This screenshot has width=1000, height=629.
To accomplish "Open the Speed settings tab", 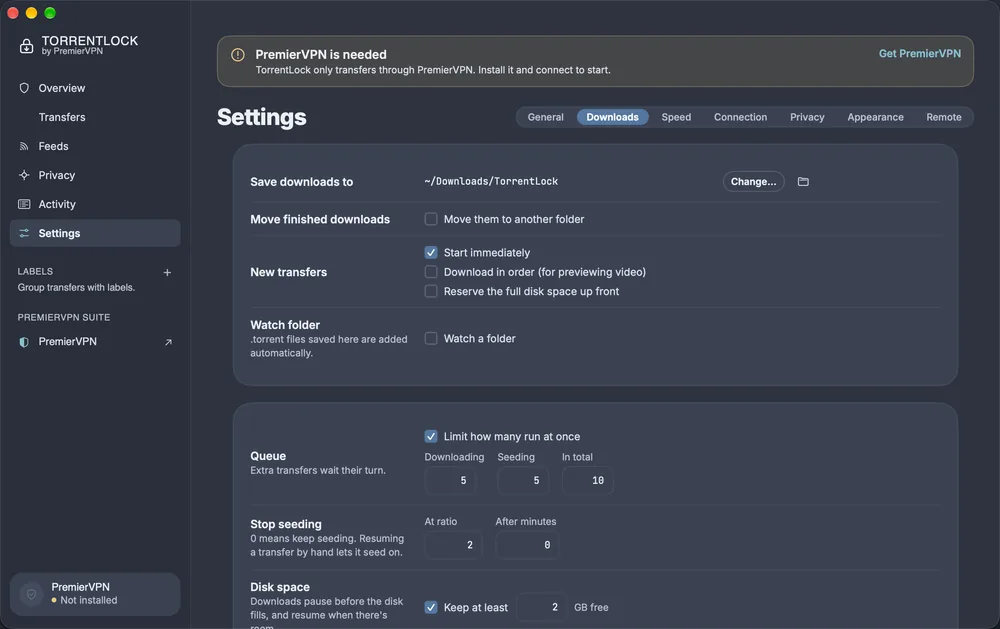I will coord(676,117).
